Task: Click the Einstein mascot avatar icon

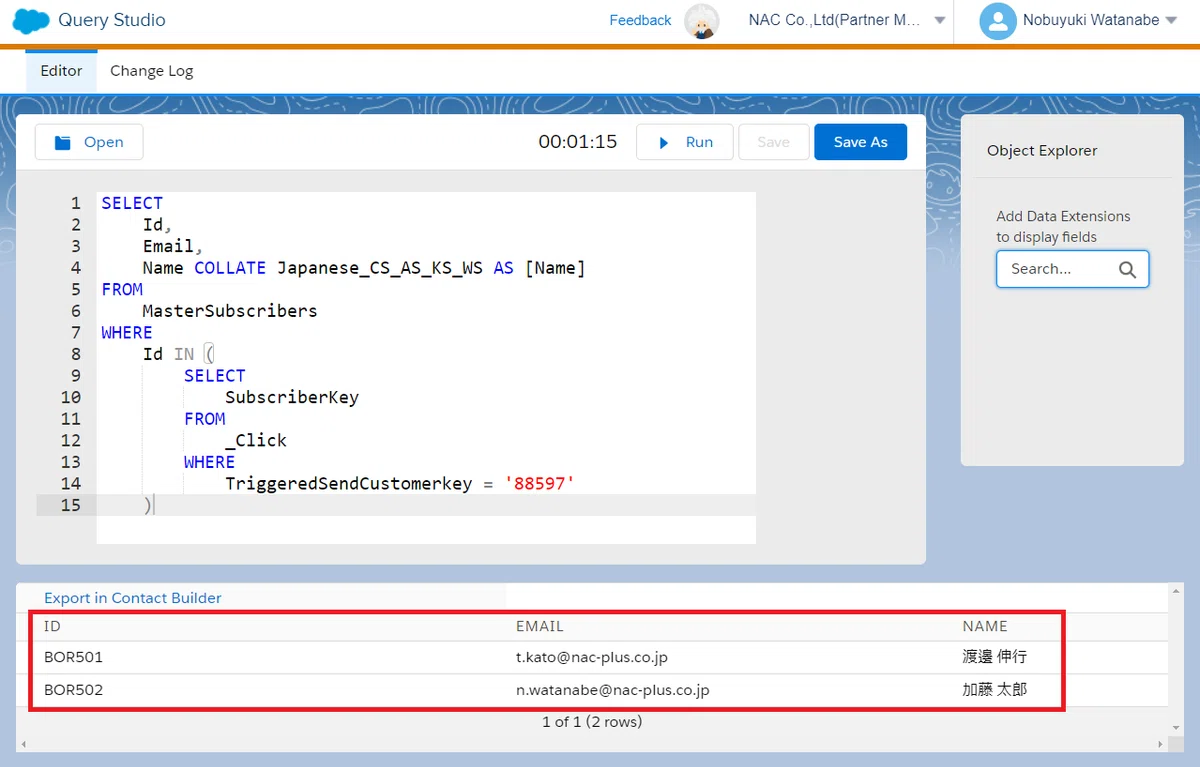Action: point(702,21)
